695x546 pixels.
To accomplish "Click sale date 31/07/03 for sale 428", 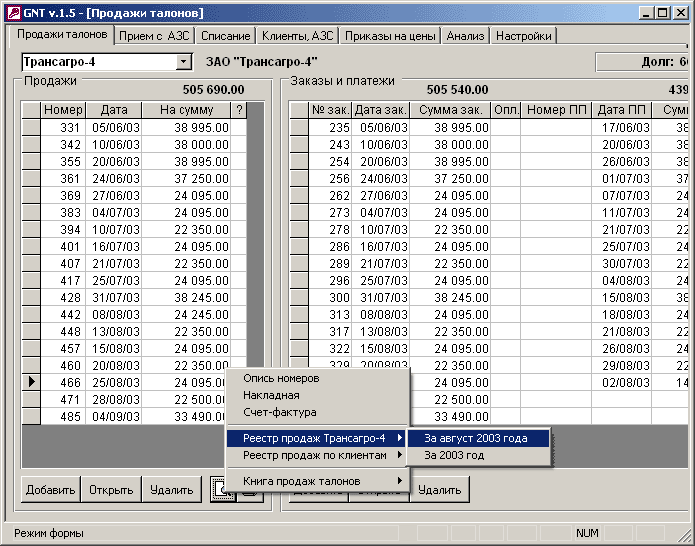I will [114, 297].
